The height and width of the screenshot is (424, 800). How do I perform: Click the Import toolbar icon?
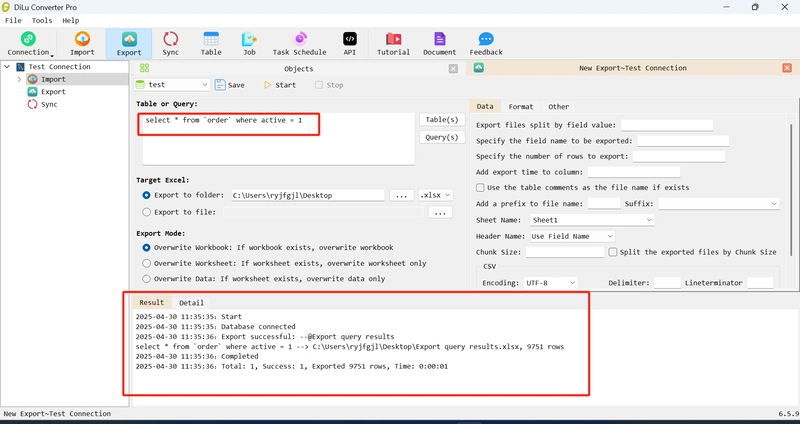coord(82,43)
